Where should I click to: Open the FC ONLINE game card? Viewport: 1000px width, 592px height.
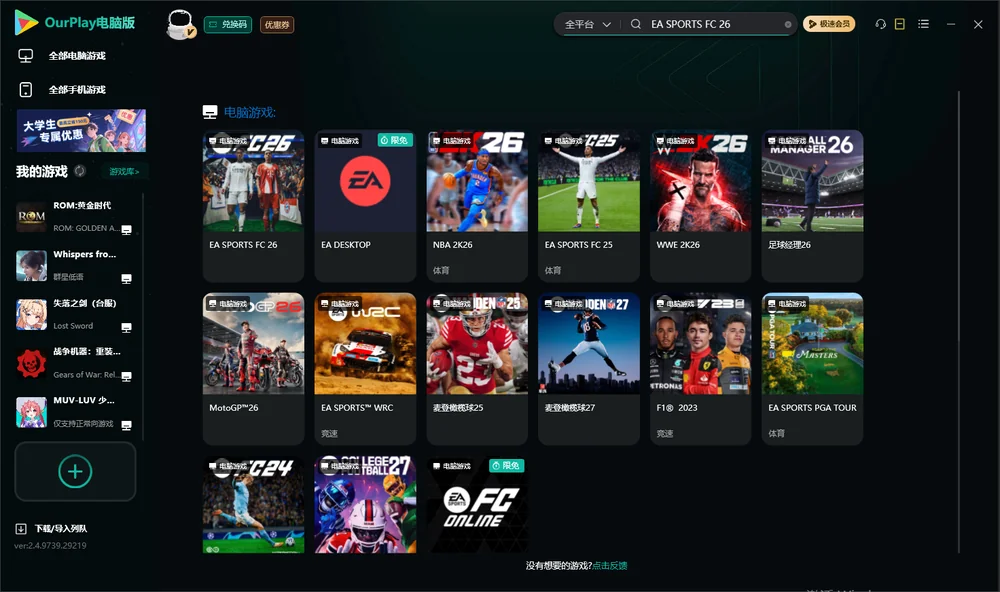click(x=477, y=504)
